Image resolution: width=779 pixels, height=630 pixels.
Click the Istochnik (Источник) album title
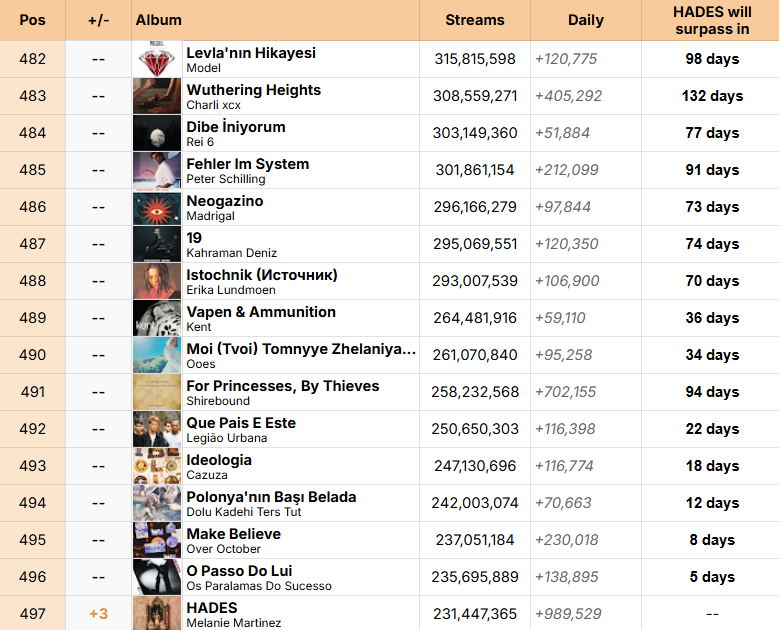coord(262,275)
